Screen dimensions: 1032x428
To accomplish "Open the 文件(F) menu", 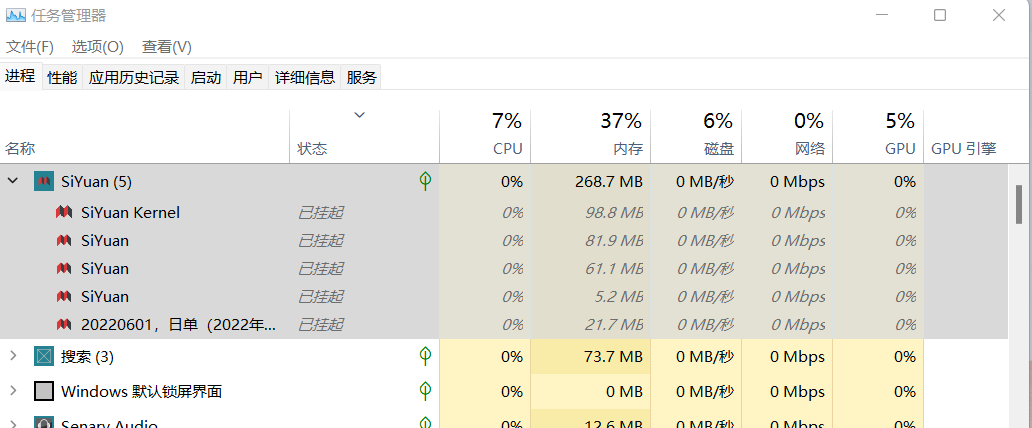I will (30, 47).
